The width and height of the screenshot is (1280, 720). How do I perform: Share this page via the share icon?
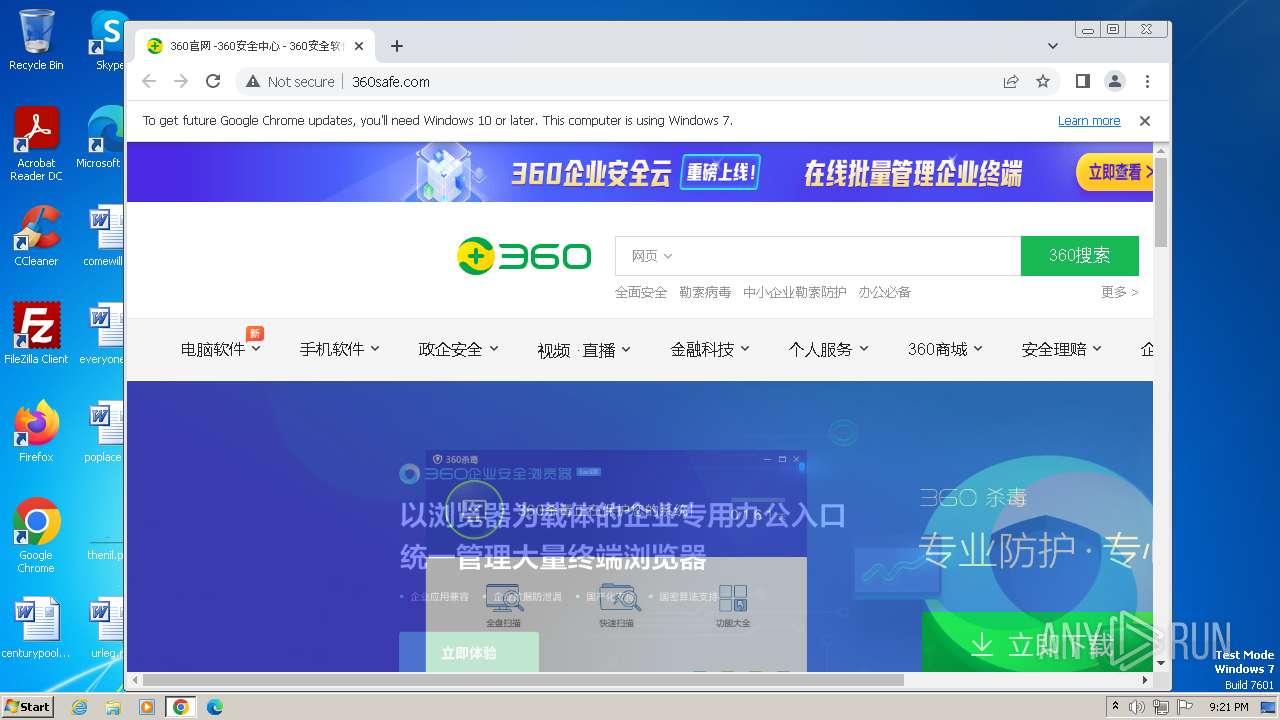click(x=1011, y=81)
